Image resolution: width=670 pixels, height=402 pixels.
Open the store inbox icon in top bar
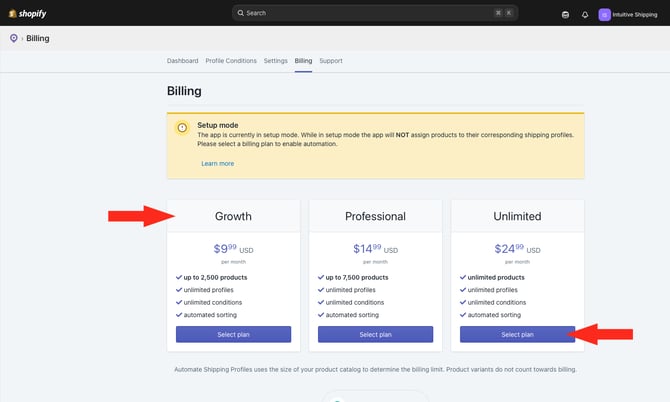coord(565,15)
